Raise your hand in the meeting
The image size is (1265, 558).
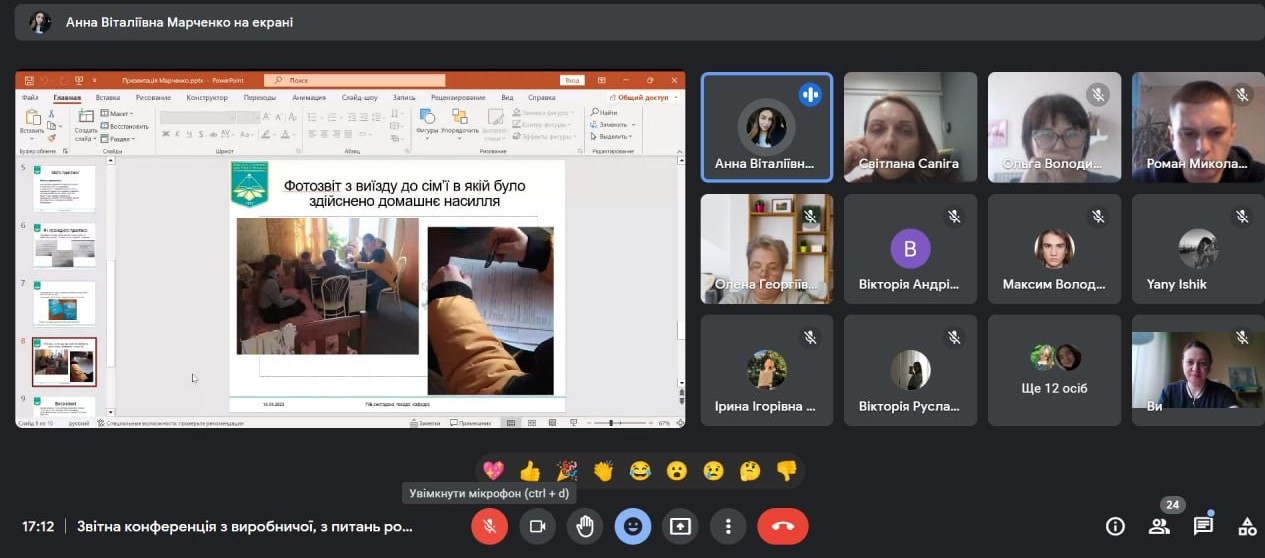[x=585, y=526]
